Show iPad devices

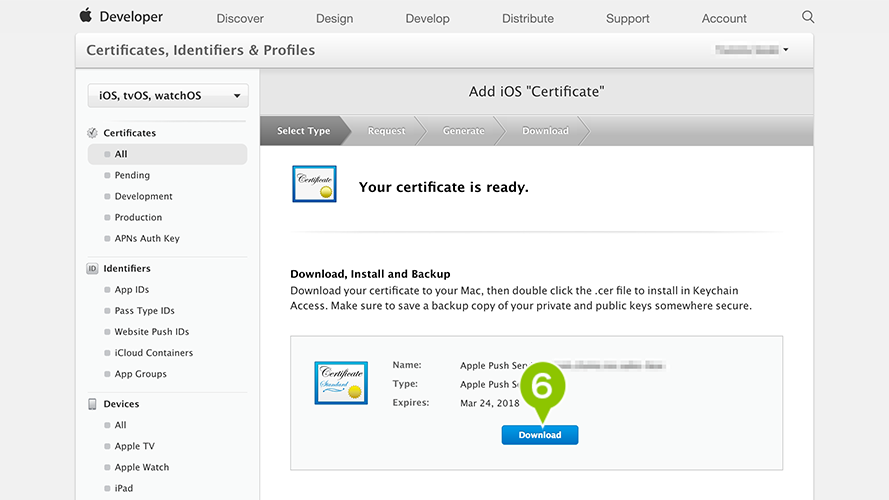124,488
